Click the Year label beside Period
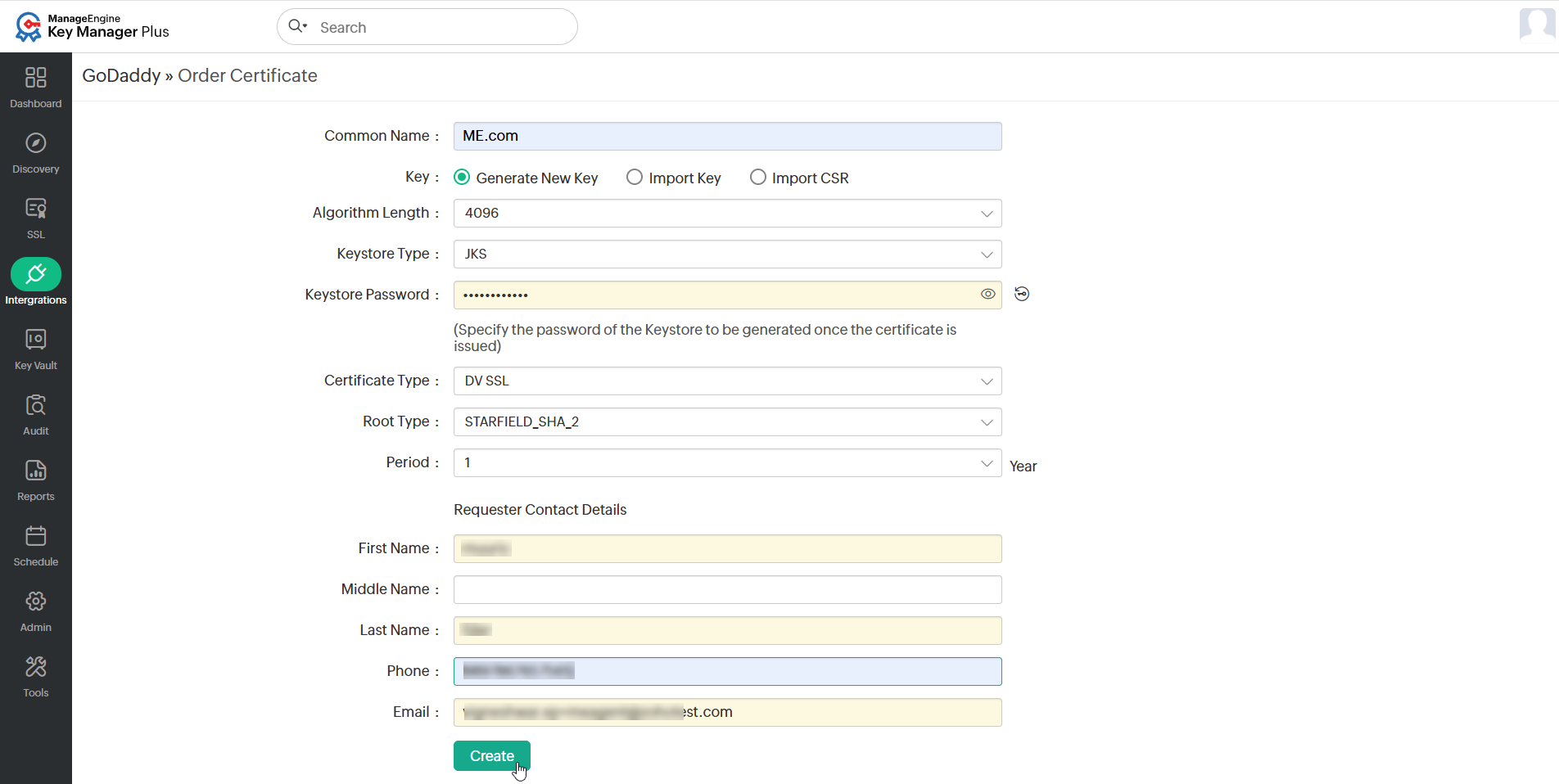The image size is (1559, 784). click(1024, 466)
